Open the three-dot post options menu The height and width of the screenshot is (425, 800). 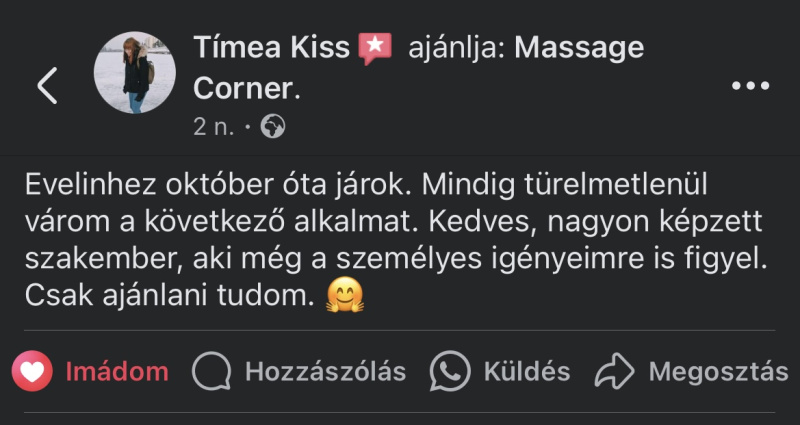coord(750,87)
